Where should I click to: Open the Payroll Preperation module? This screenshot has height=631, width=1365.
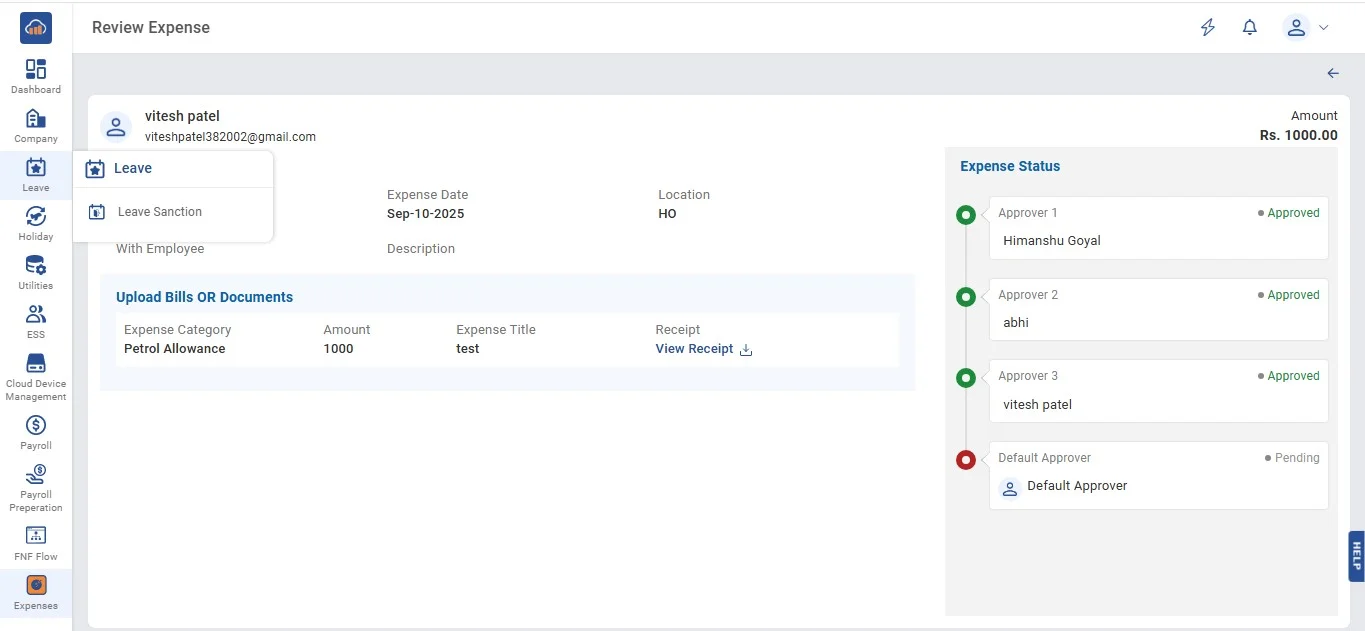click(x=36, y=487)
